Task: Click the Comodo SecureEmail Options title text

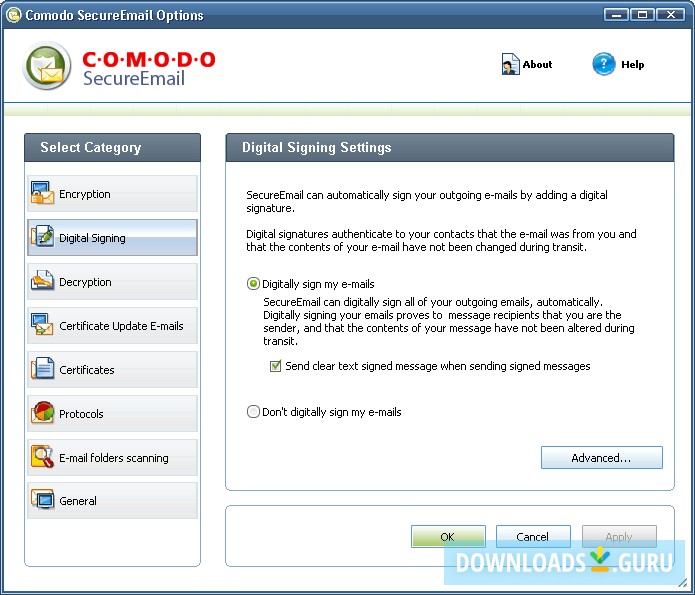Action: tap(114, 15)
